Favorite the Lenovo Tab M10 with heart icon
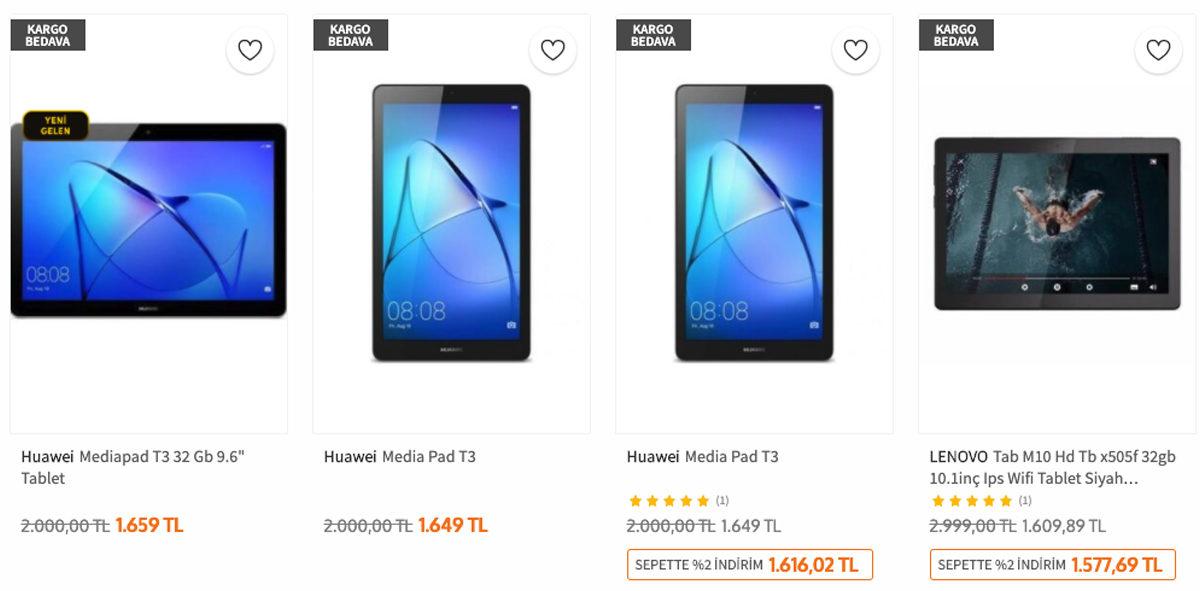This screenshot has width=1200, height=591. coord(1158,50)
